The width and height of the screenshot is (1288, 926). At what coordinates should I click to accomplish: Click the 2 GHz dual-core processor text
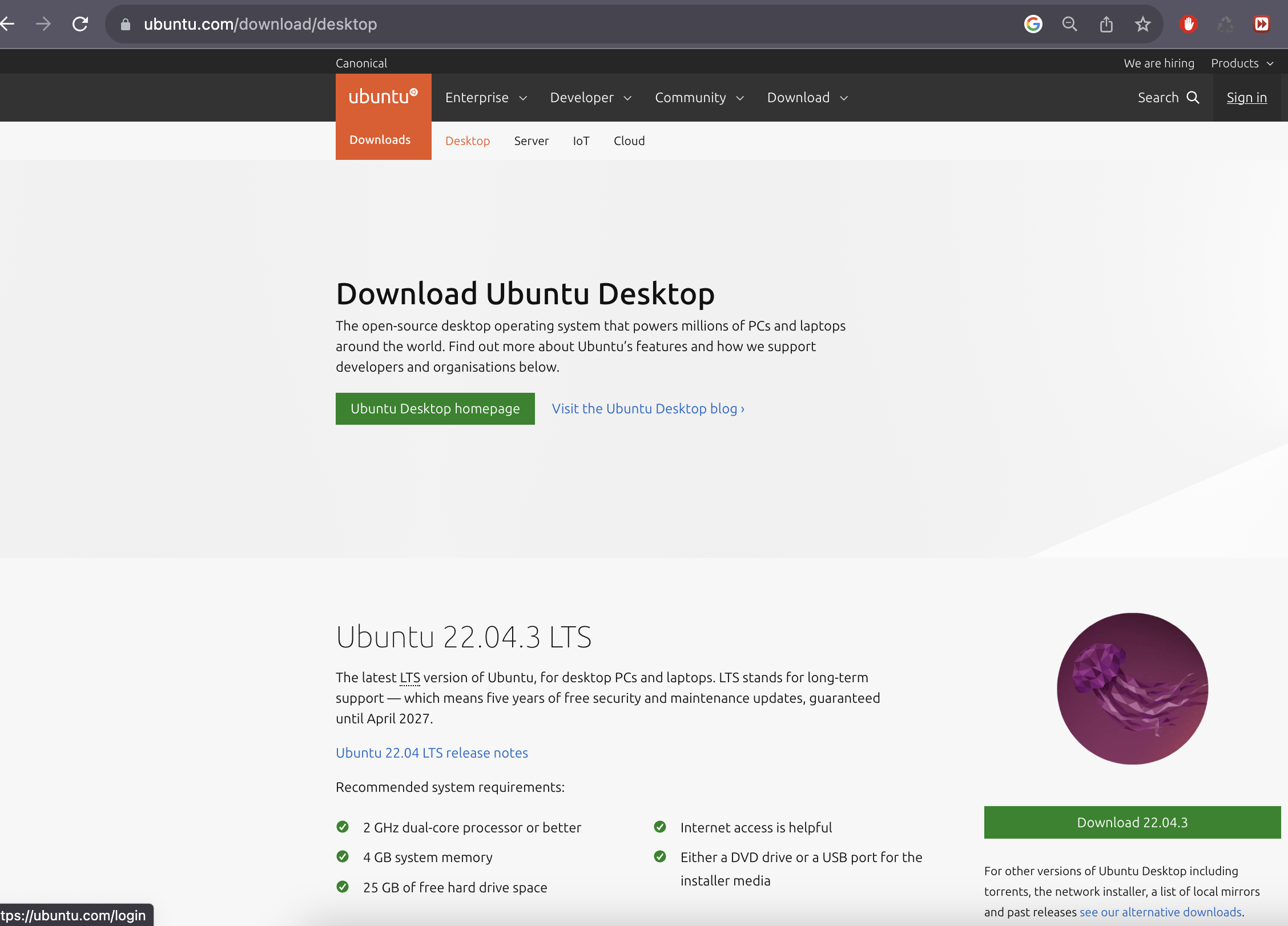click(x=472, y=828)
